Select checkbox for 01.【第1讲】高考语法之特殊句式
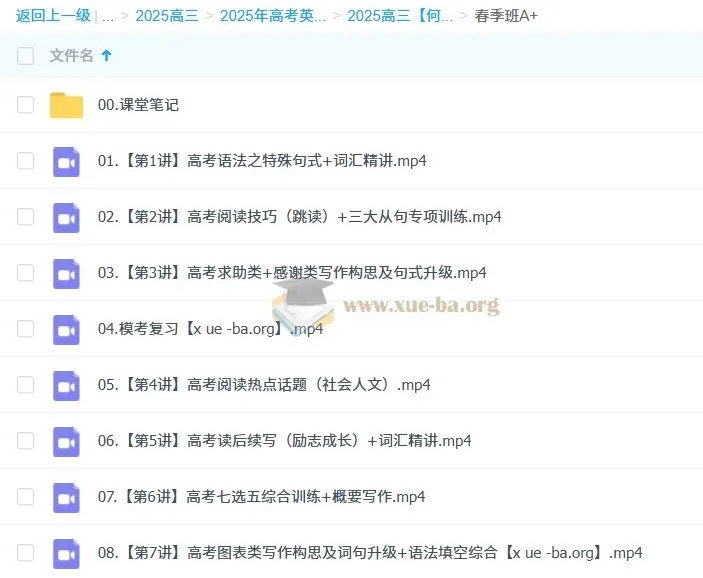 coord(25,161)
